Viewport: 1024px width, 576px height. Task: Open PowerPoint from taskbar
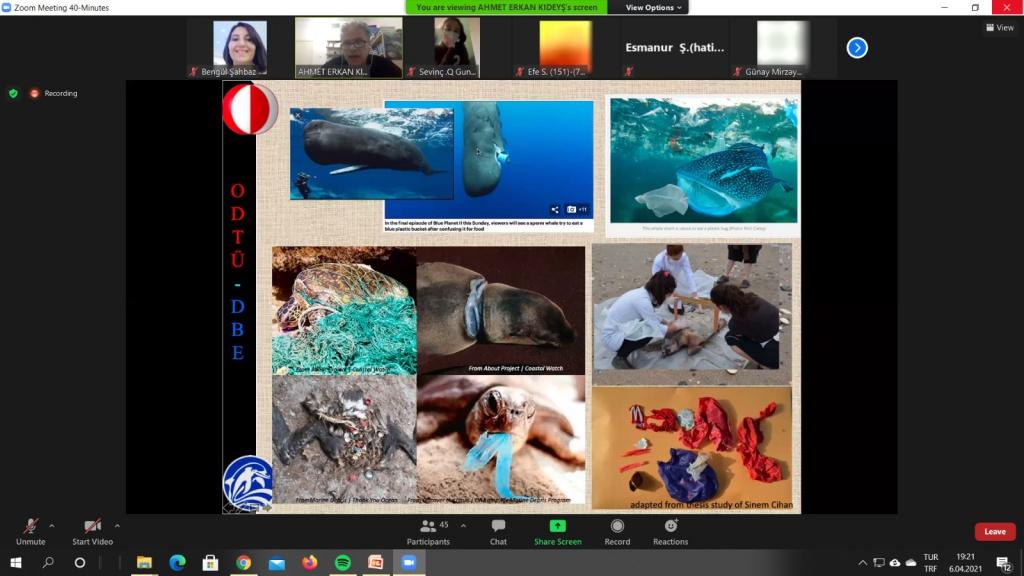(x=376, y=562)
